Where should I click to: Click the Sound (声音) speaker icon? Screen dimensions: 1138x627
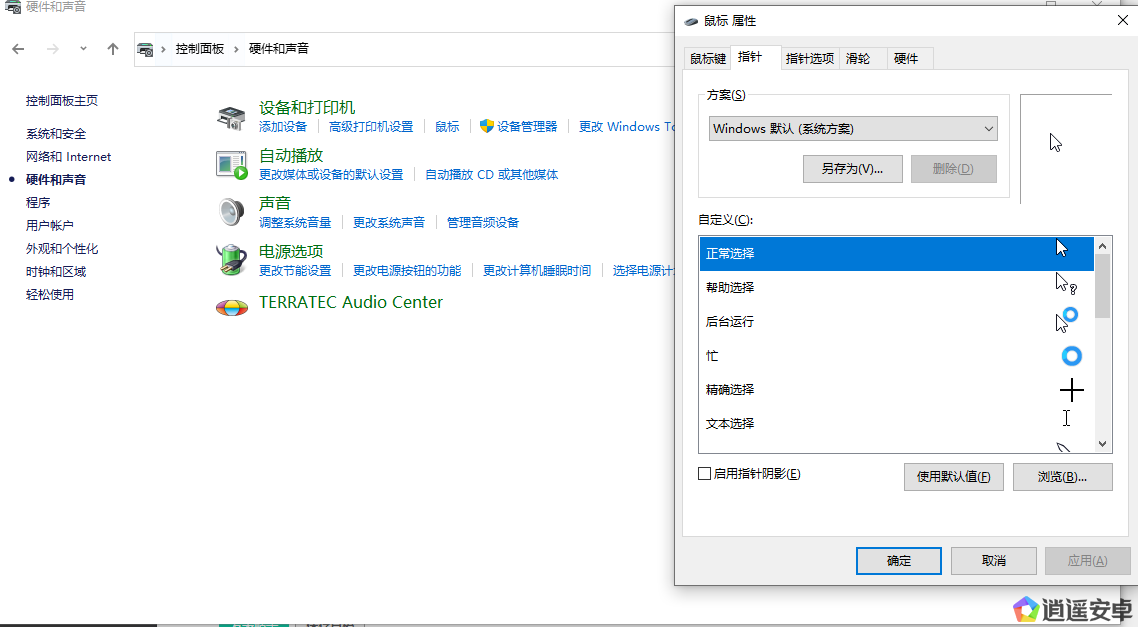[231, 212]
